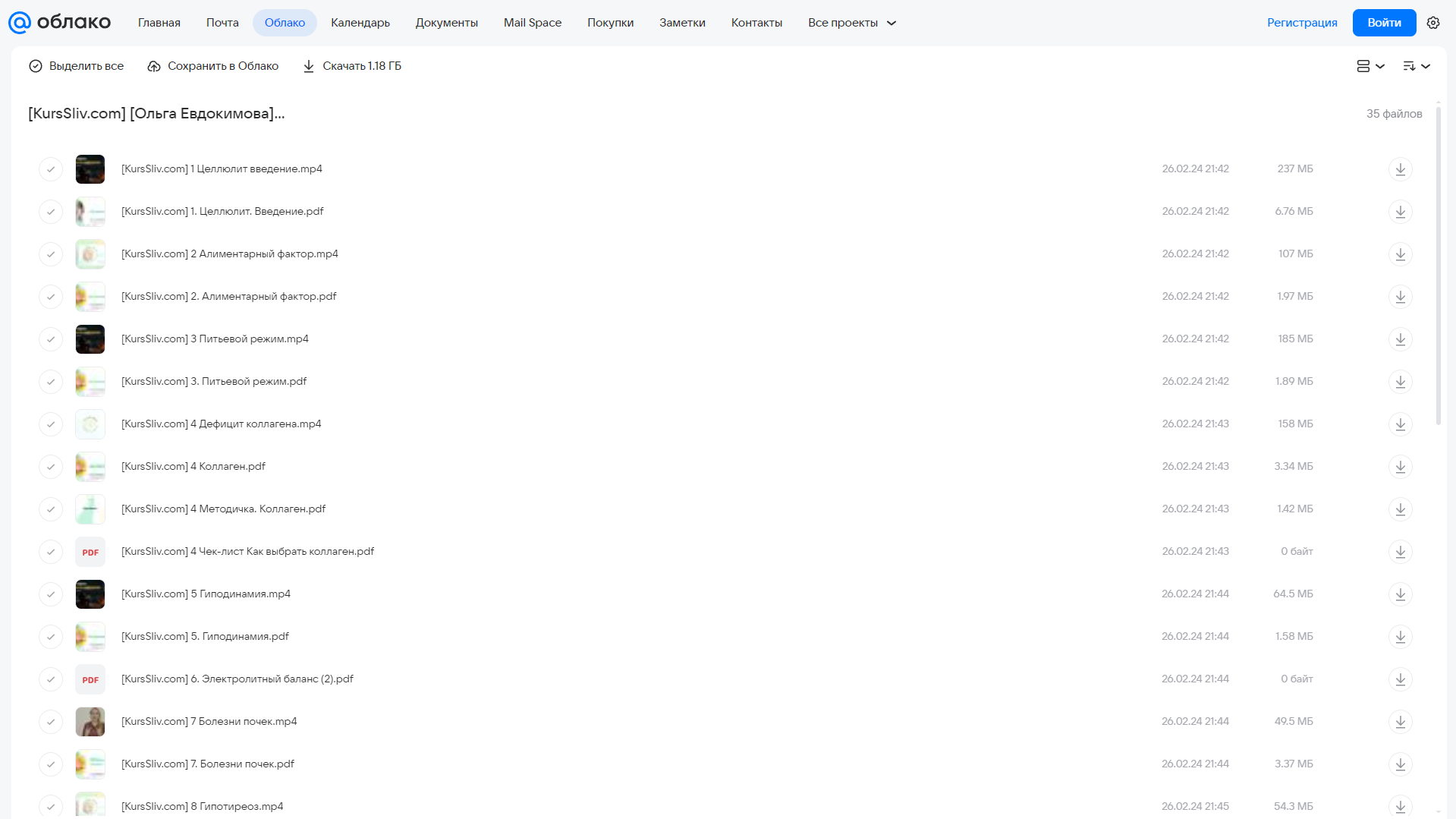Expand the Все проекты dropdown

click(852, 23)
